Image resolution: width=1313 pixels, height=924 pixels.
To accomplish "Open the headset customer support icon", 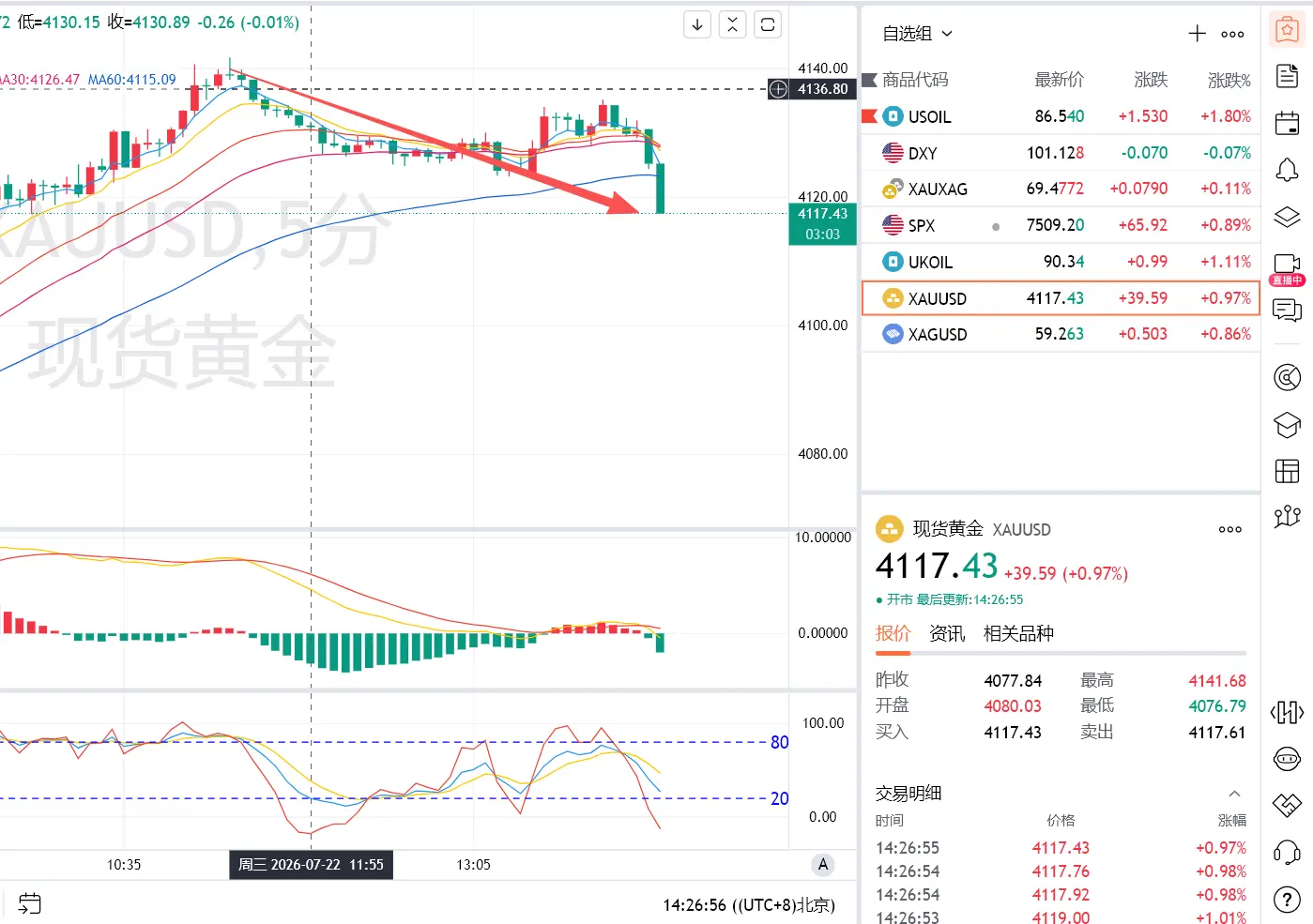I will pyautogui.click(x=1287, y=853).
